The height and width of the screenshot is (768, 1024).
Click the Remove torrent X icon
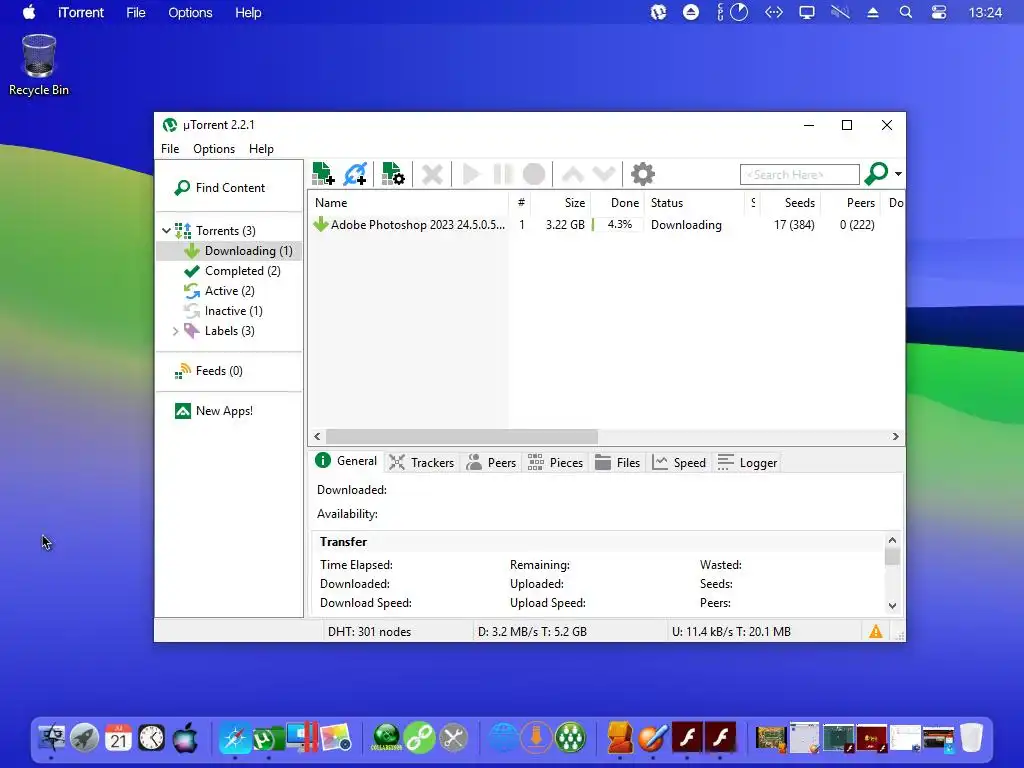pos(432,174)
